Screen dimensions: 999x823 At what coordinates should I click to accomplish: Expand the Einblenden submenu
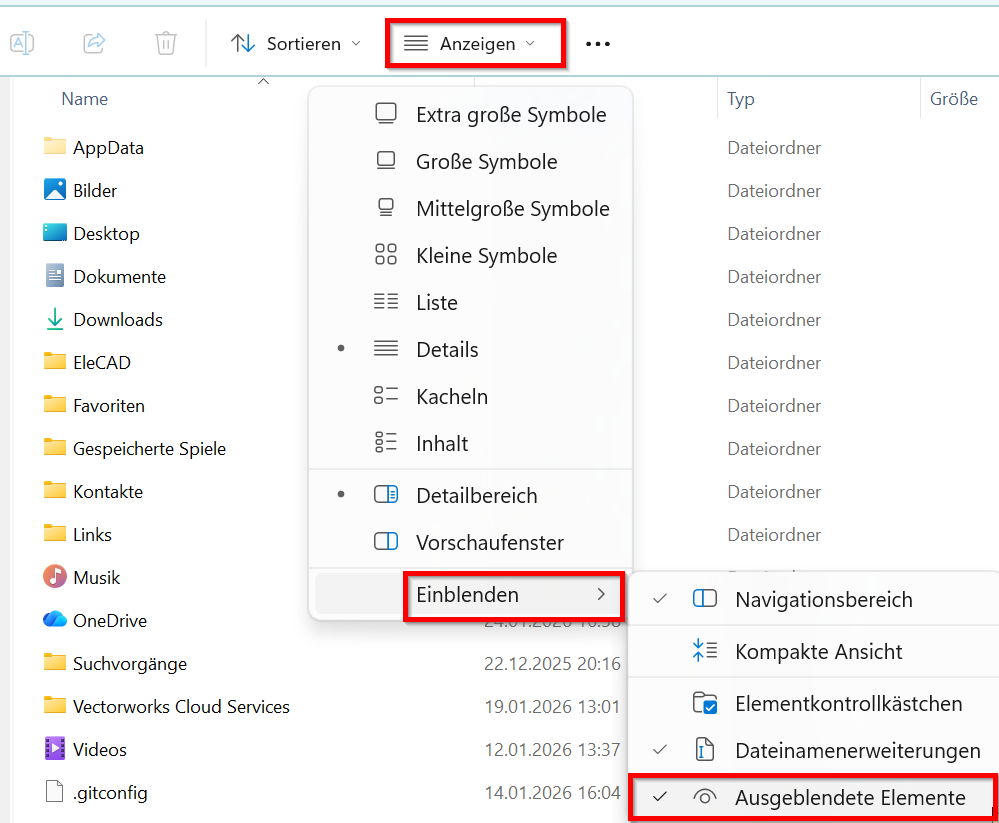512,595
